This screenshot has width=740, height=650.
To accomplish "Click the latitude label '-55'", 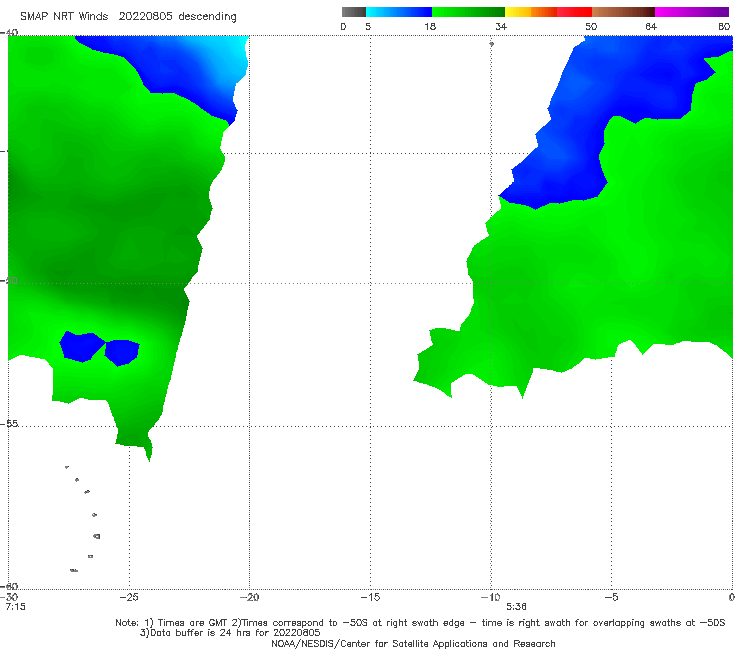I will [9, 423].
